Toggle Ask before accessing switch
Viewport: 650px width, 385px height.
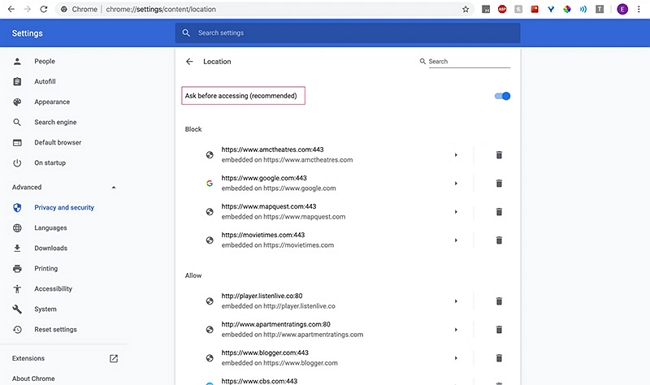coord(502,96)
